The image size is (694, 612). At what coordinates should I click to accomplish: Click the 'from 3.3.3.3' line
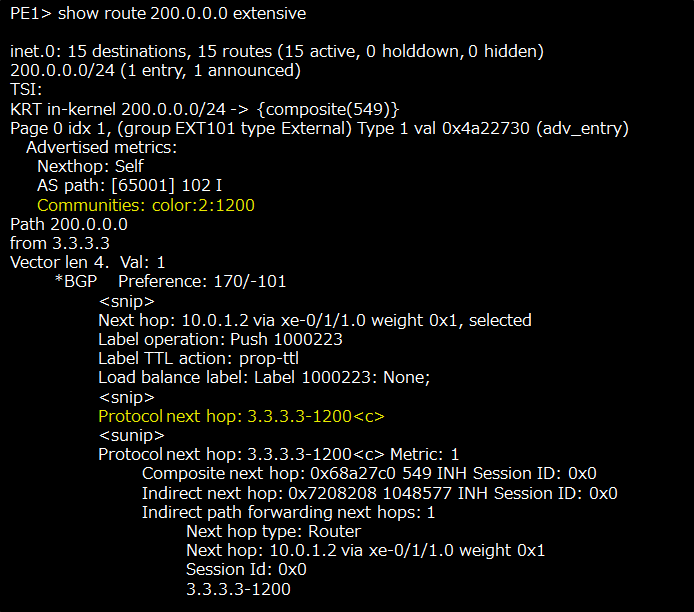(60, 243)
